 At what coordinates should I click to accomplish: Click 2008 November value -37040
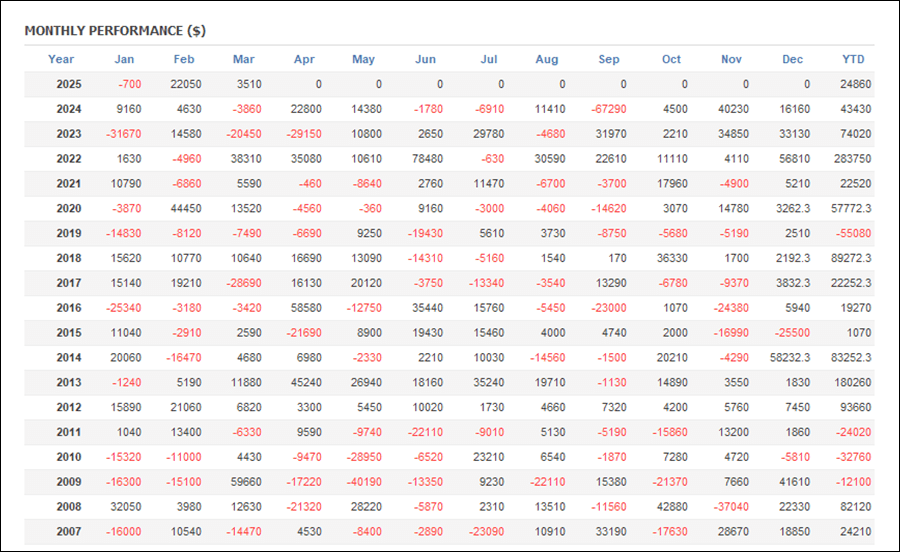click(731, 507)
